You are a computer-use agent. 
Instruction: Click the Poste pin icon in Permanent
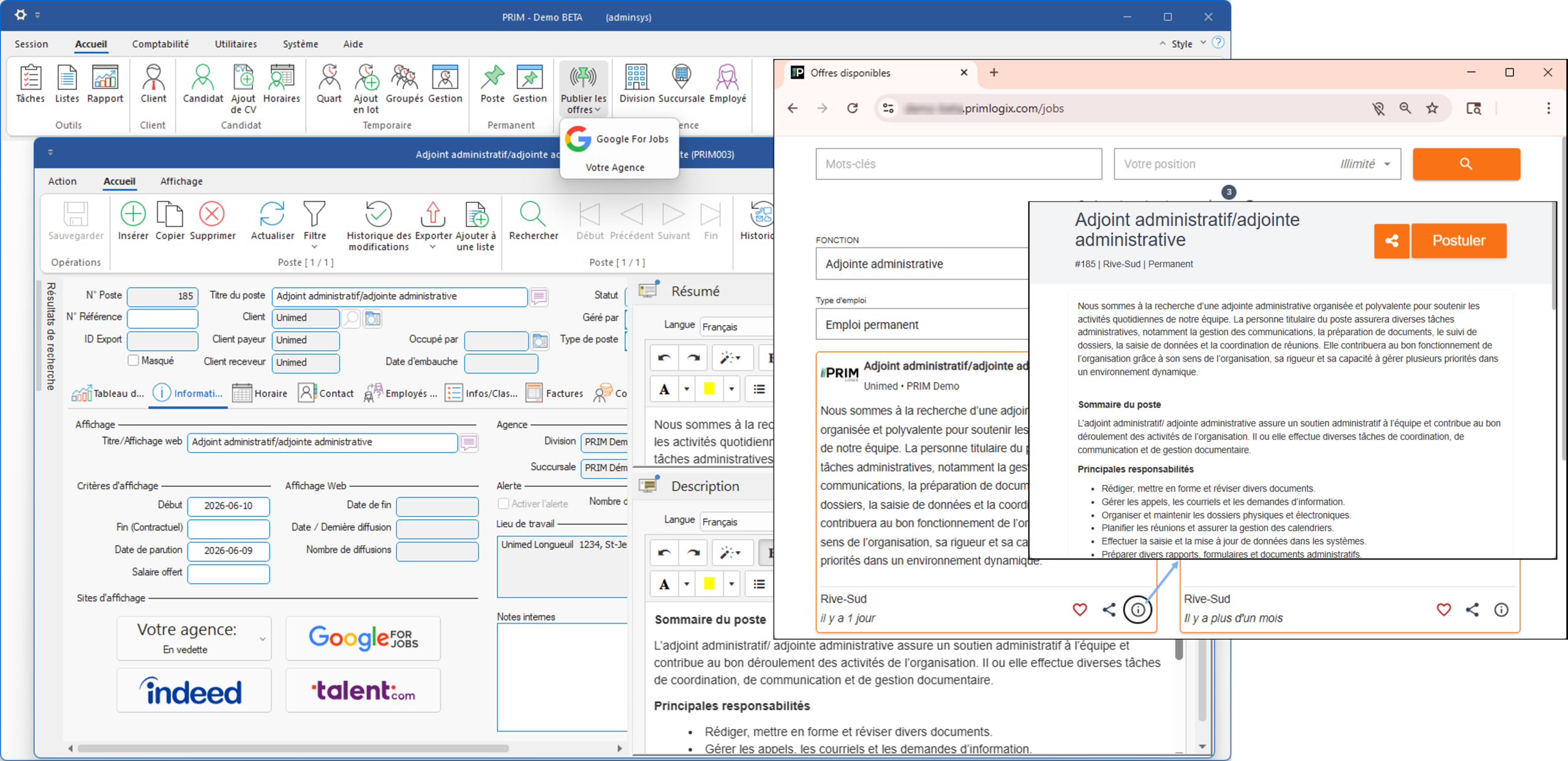[x=492, y=83]
